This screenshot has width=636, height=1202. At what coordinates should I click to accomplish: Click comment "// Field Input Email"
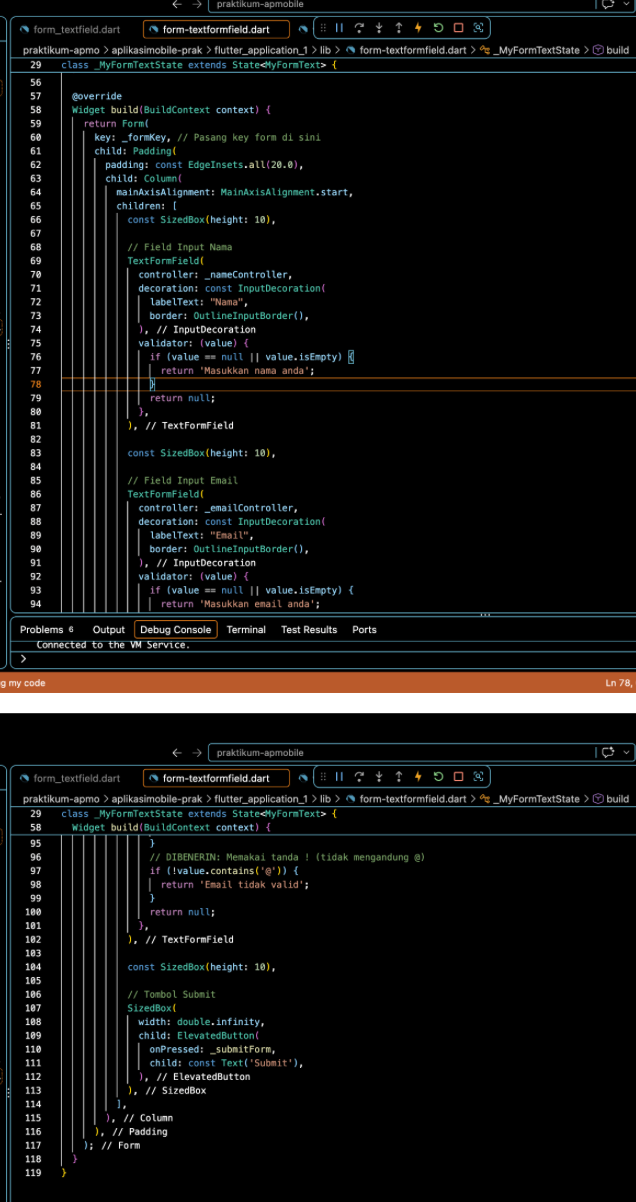pyautogui.click(x=183, y=480)
